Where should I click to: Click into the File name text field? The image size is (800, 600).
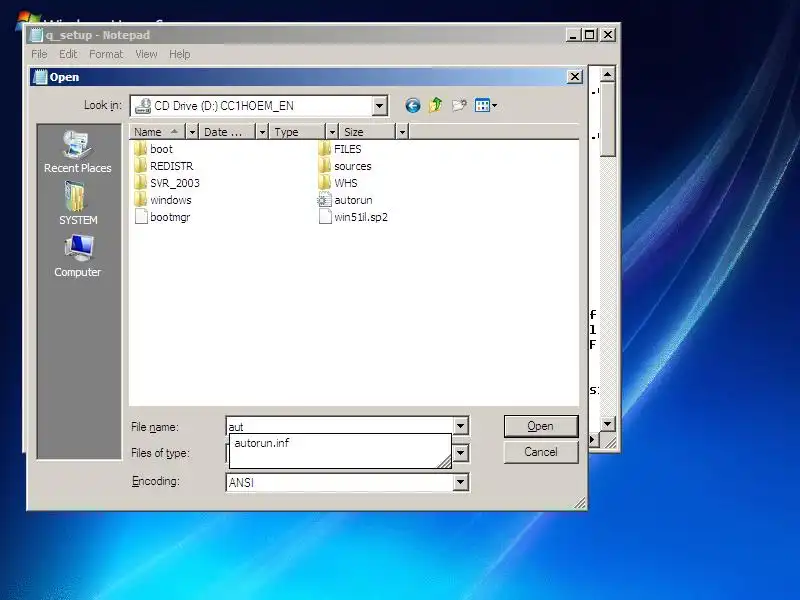tap(340, 426)
